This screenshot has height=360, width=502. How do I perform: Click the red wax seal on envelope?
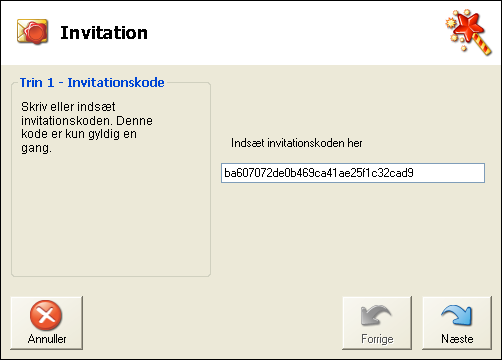coord(35,33)
